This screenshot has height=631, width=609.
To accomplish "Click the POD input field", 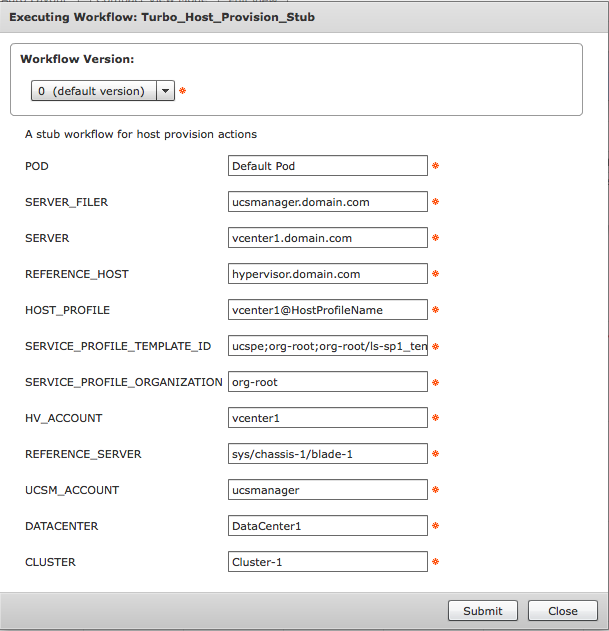I will click(328, 166).
